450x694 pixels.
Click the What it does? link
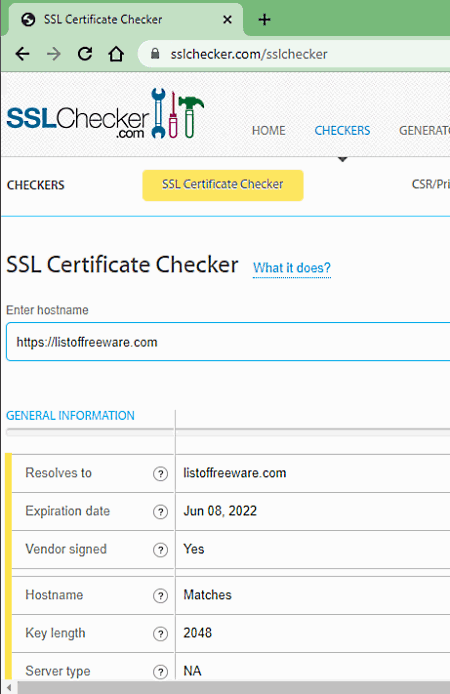pyautogui.click(x=292, y=268)
